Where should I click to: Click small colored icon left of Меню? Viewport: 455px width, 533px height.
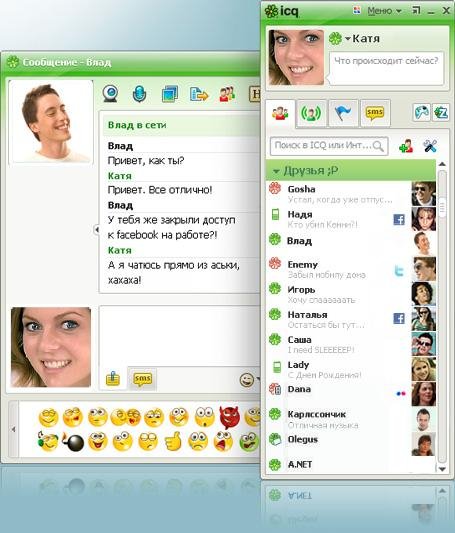pos(356,10)
